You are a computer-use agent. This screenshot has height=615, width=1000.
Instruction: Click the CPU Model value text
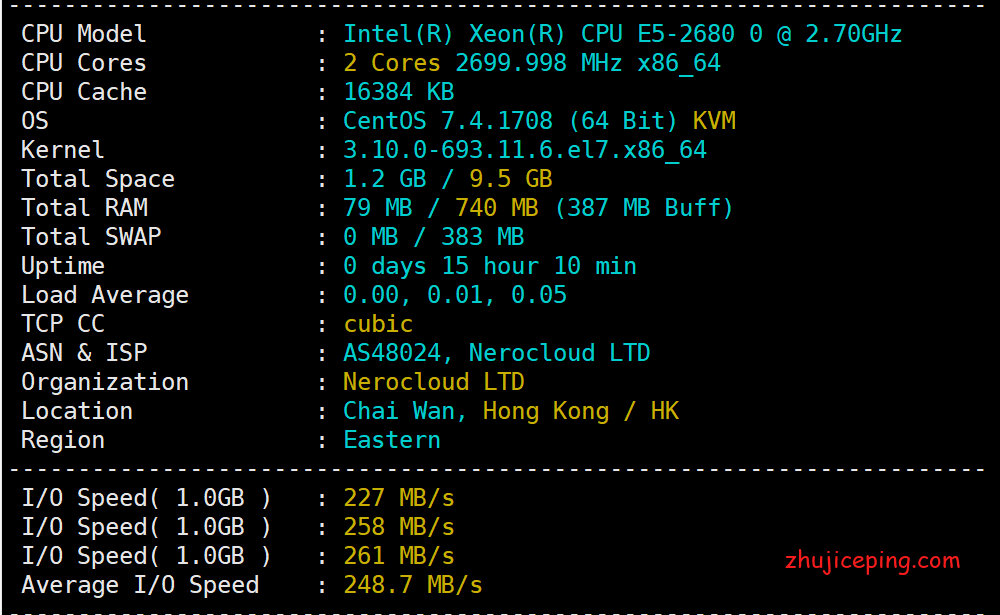(x=622, y=34)
